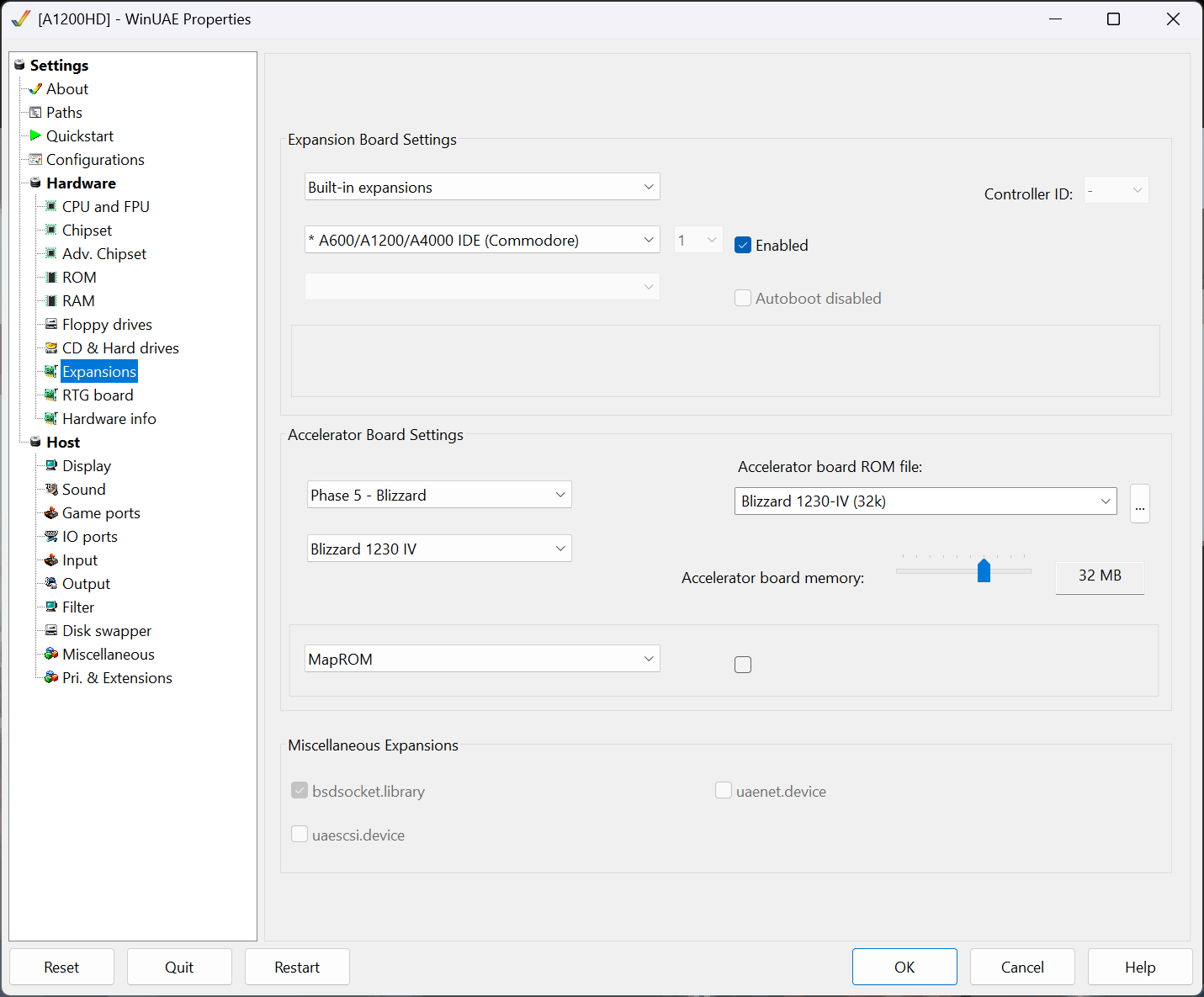Screen dimensions: 1204x997
Task: Uncheck the Enabled checkbox for IDE expansion
Action: pos(743,245)
